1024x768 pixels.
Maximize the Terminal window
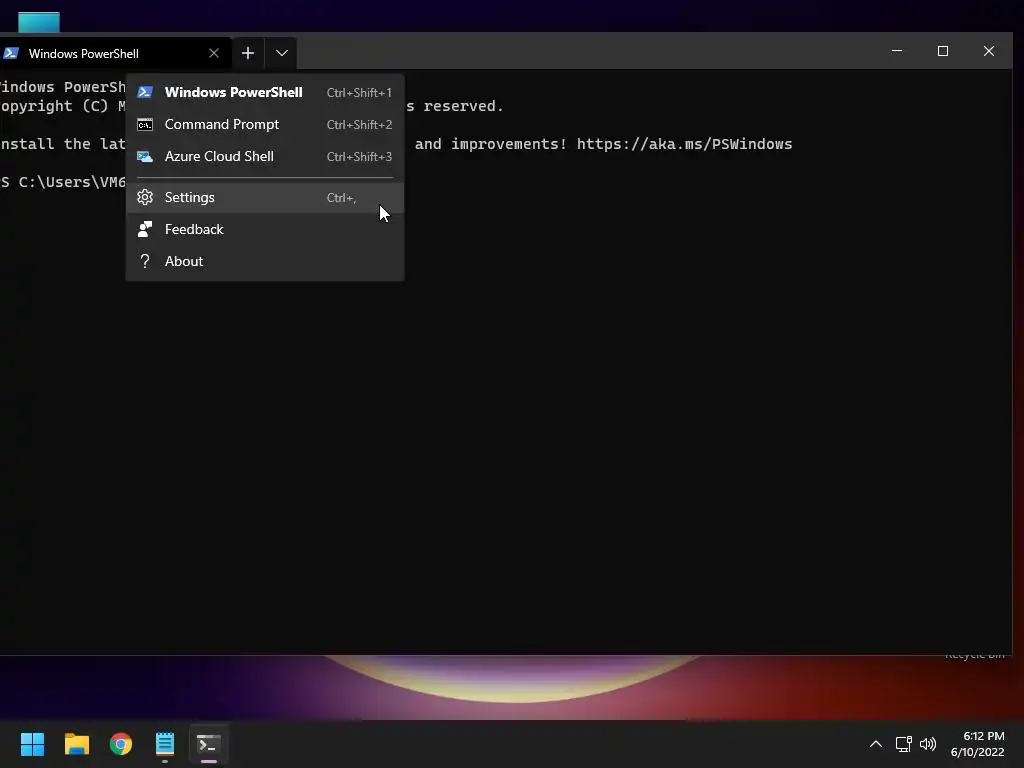pos(943,51)
